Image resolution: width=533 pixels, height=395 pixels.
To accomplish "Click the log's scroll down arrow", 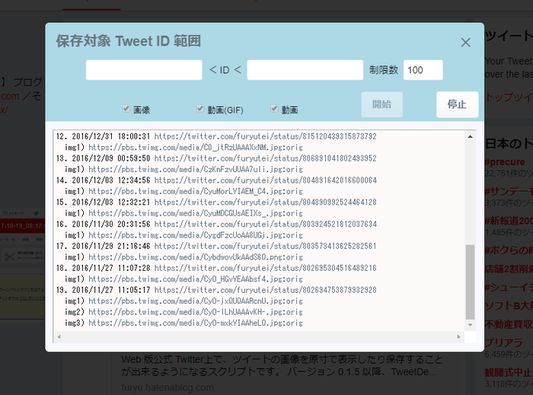I will click(470, 325).
